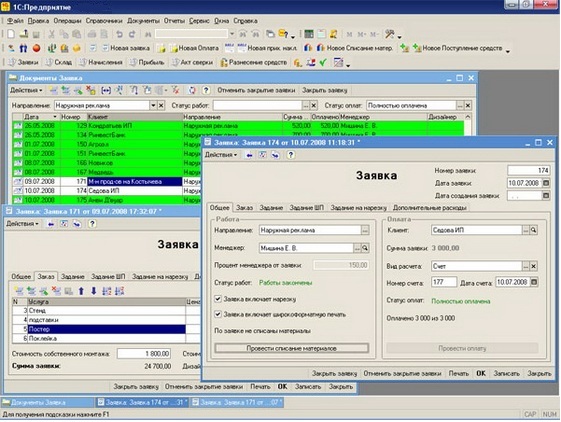This screenshot has height=422, width=561.
Task: Click the refresh icon in Документы Заявка toolbar
Action: (x=192, y=90)
